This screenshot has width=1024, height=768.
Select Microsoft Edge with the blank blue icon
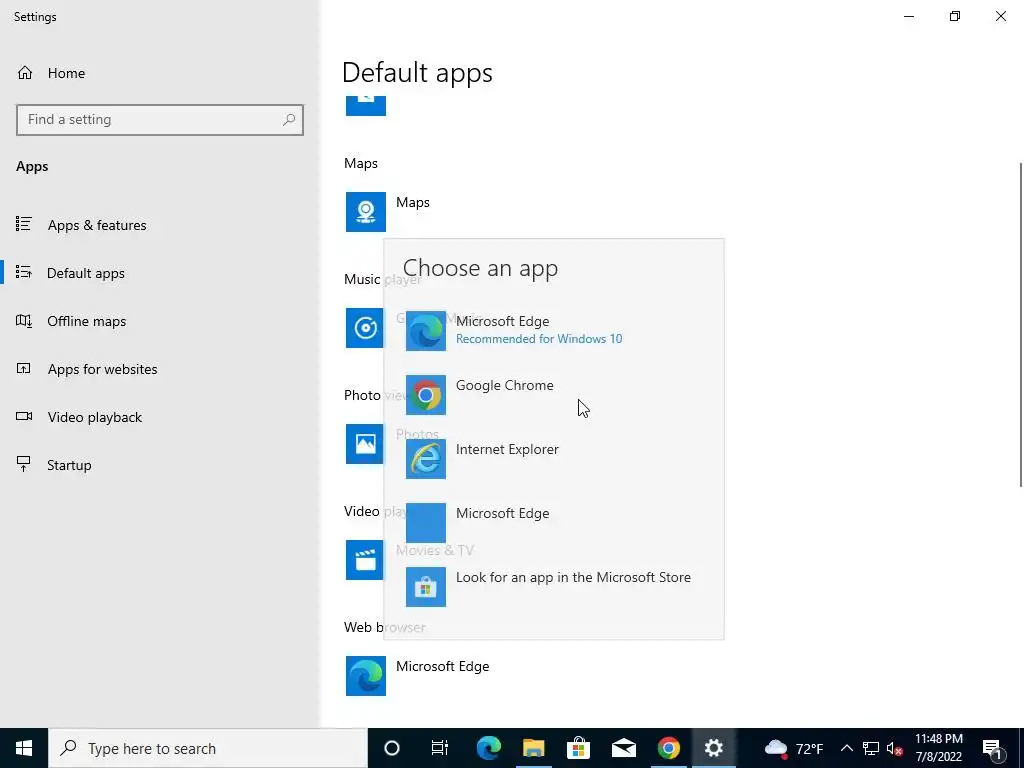[x=553, y=522]
